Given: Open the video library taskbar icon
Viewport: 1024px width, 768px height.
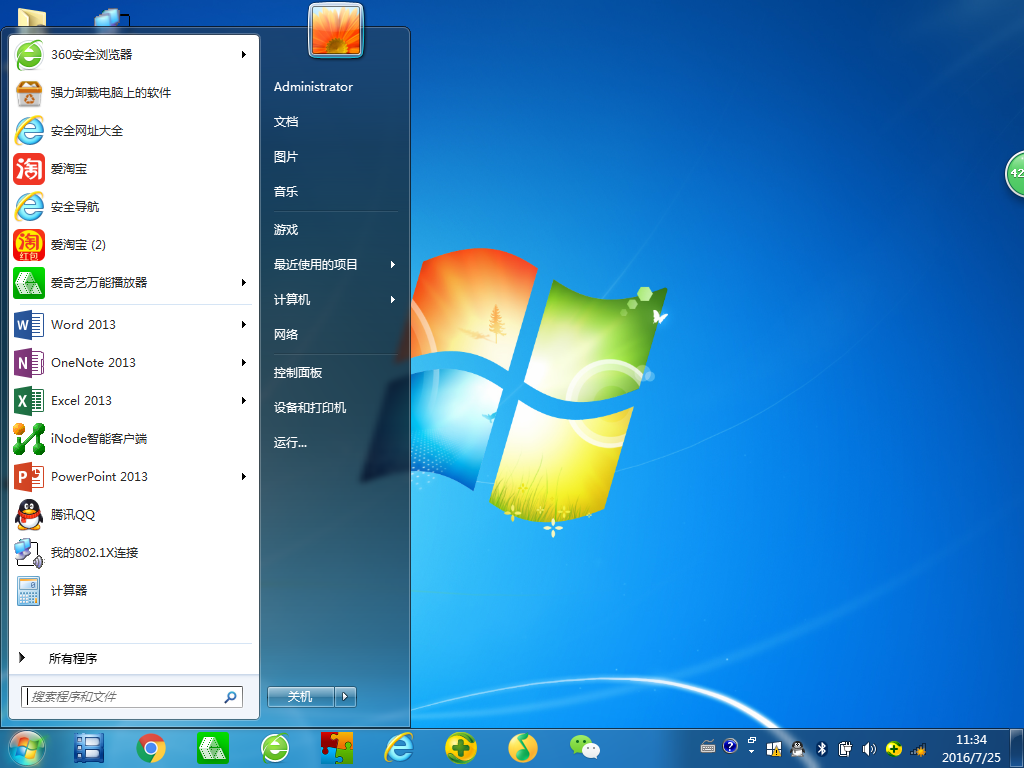Looking at the screenshot, I should pos(89,748).
